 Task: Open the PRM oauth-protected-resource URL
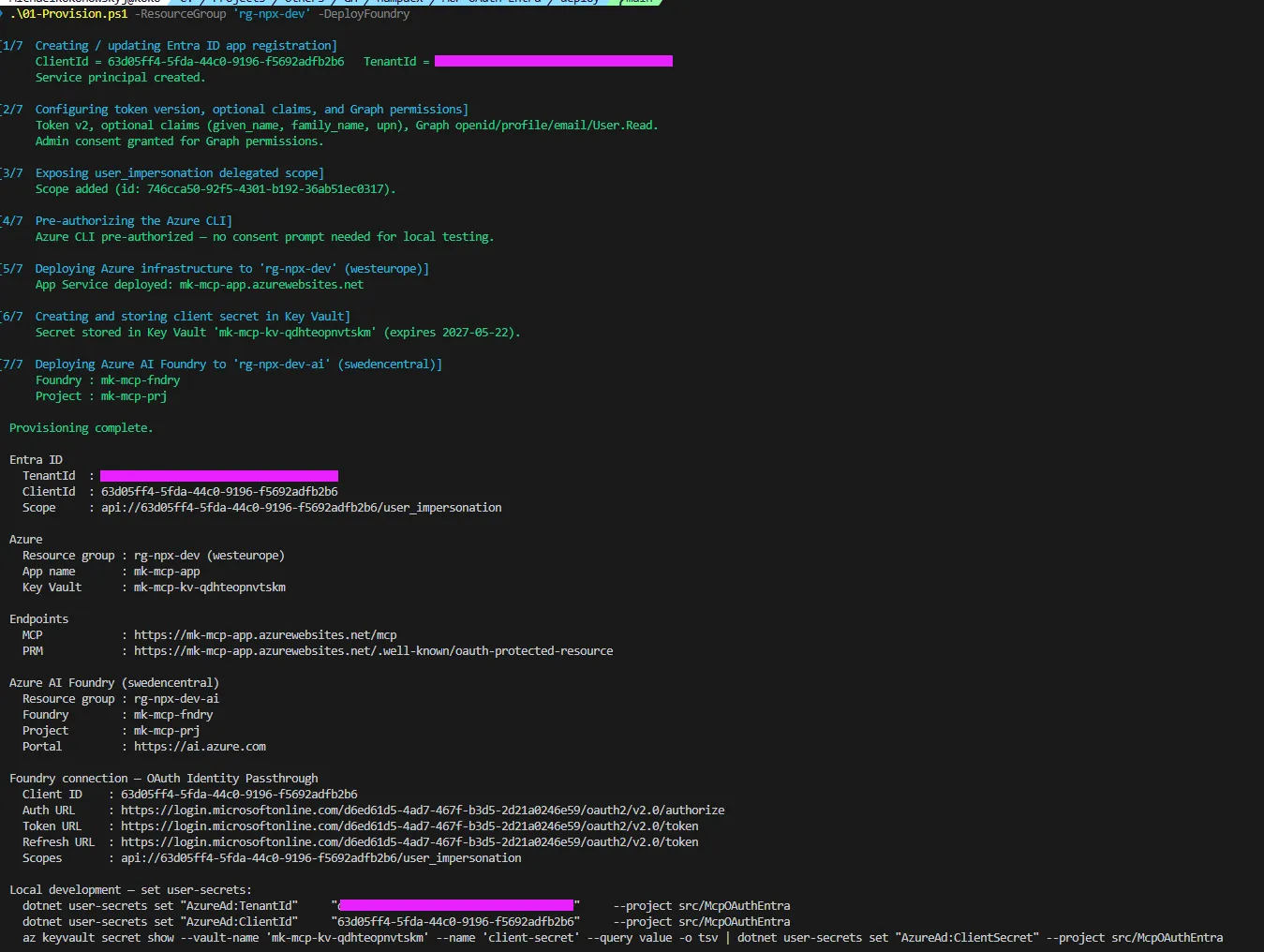click(374, 651)
